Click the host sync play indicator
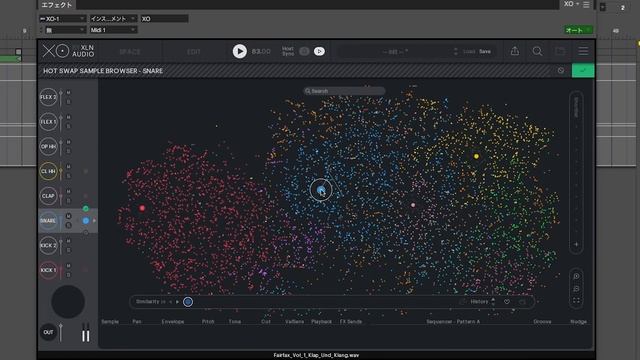 pyautogui.click(x=319, y=51)
